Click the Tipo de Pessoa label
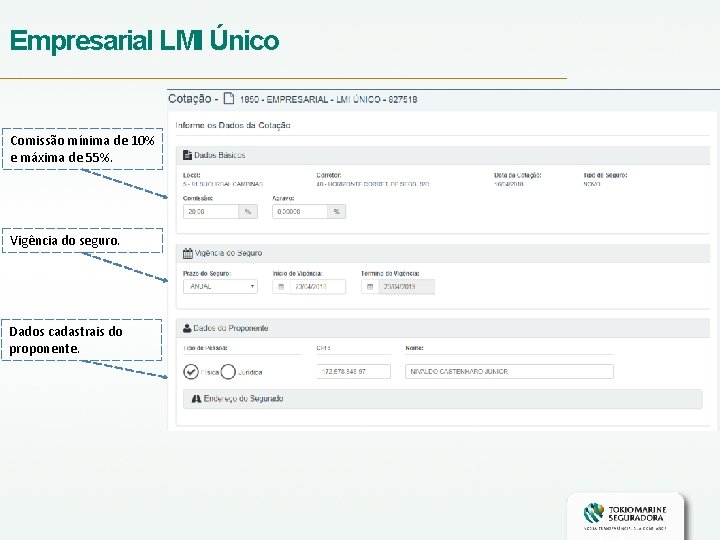The width and height of the screenshot is (720, 540). coord(205,348)
